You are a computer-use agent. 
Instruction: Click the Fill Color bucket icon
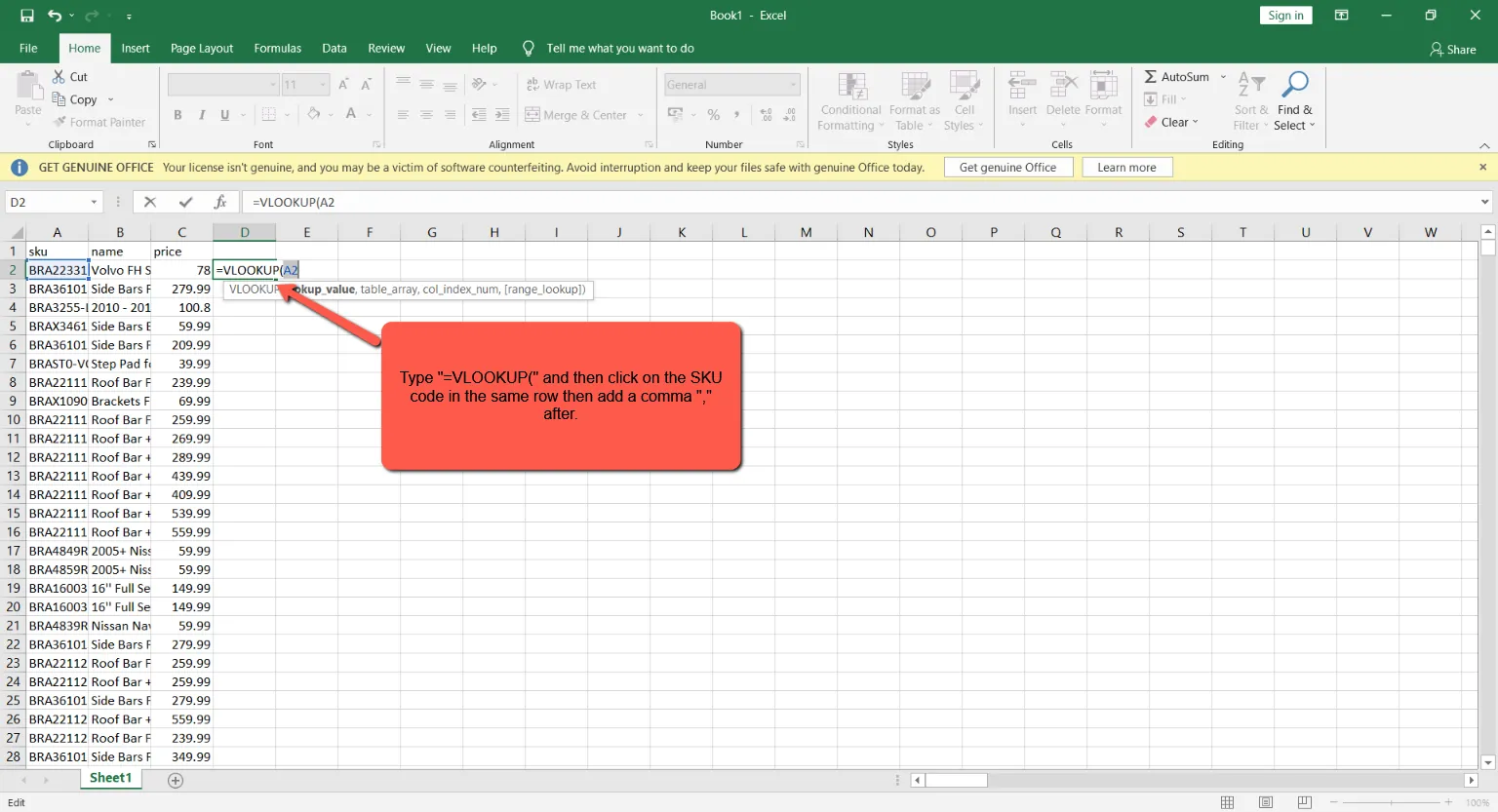point(314,115)
